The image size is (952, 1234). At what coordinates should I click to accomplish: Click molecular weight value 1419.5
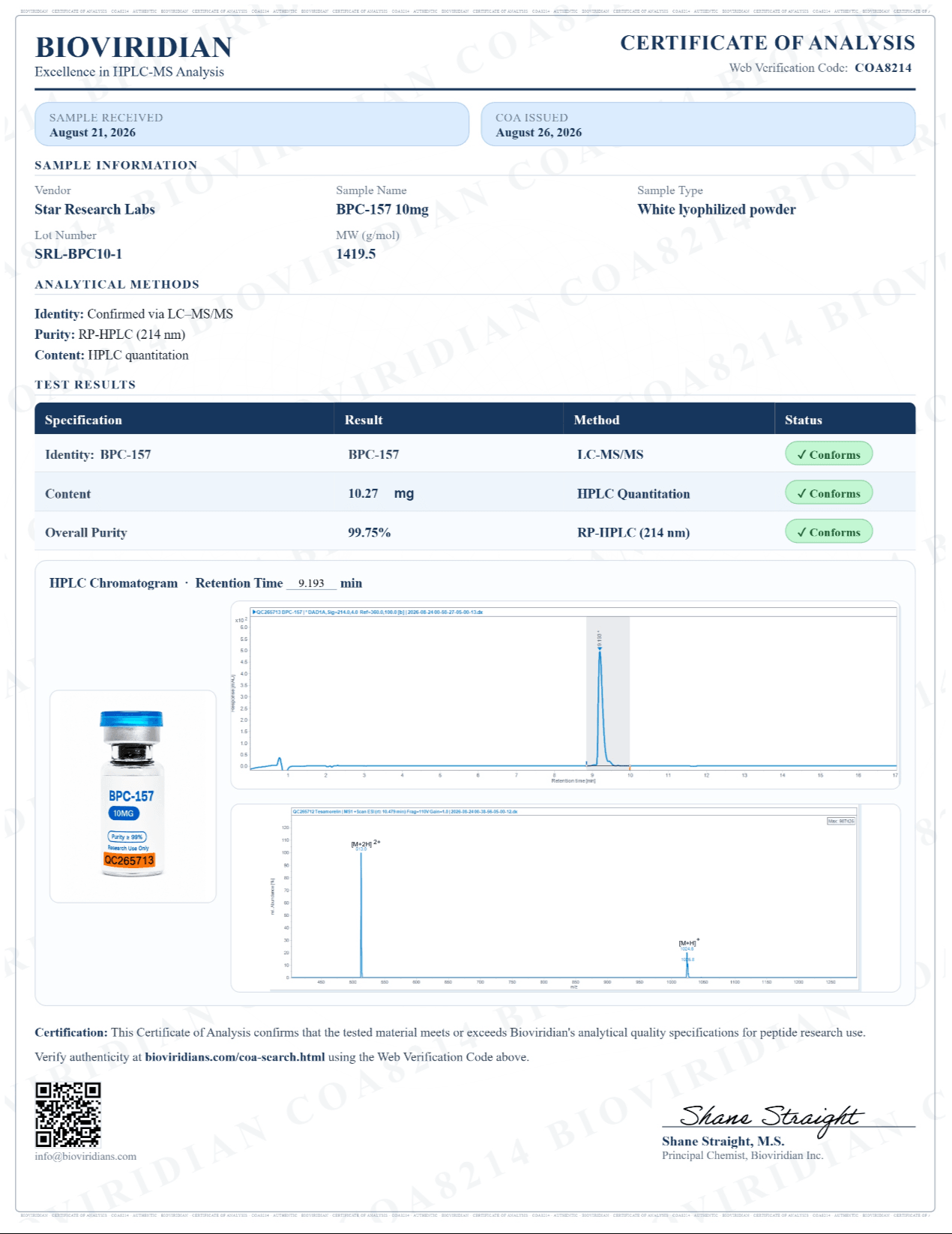pyautogui.click(x=356, y=253)
